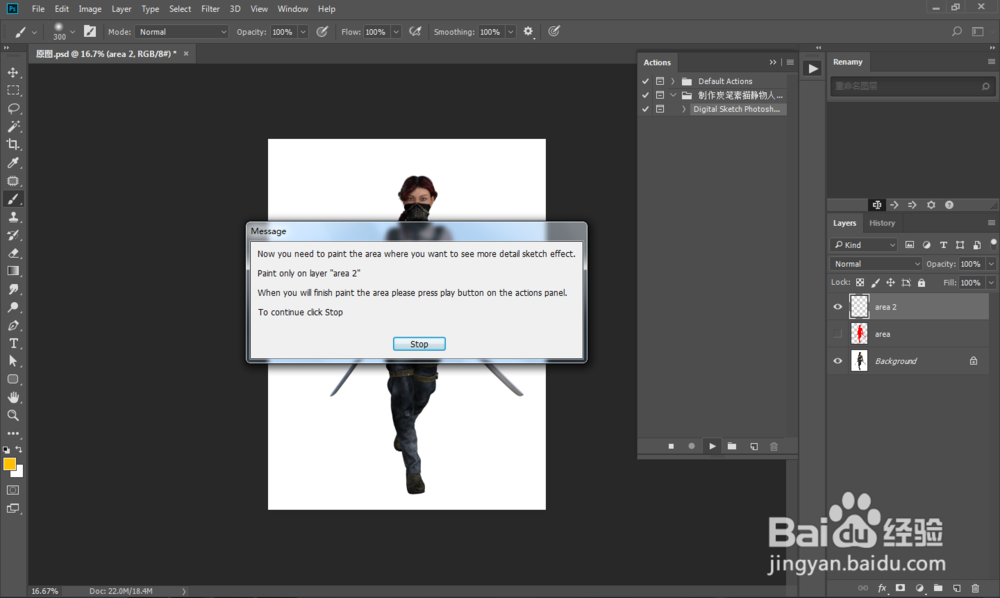Image resolution: width=1000 pixels, height=598 pixels.
Task: Open smoothing options gear icon
Action: (528, 31)
